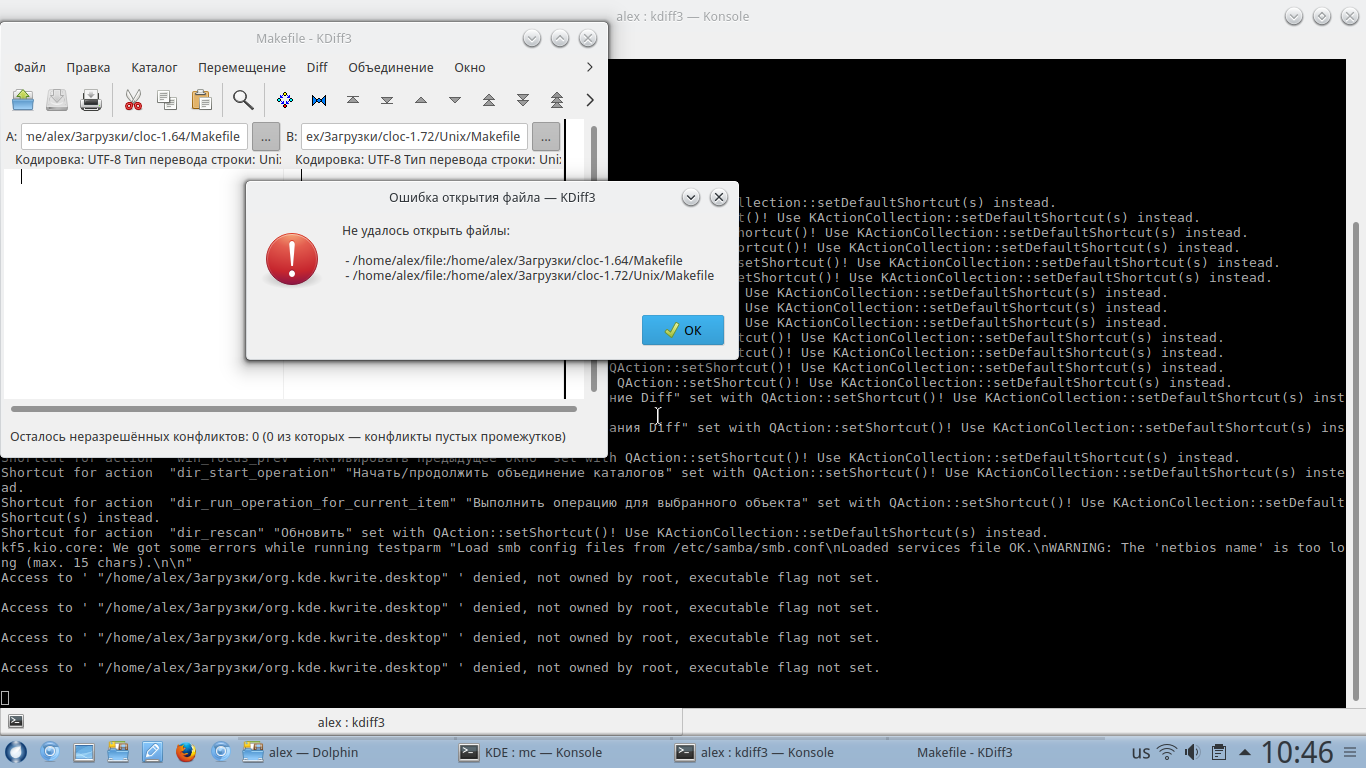Expand the KDiff3 toolbar overflow chevron
The height and width of the screenshot is (768, 1366).
590,100
